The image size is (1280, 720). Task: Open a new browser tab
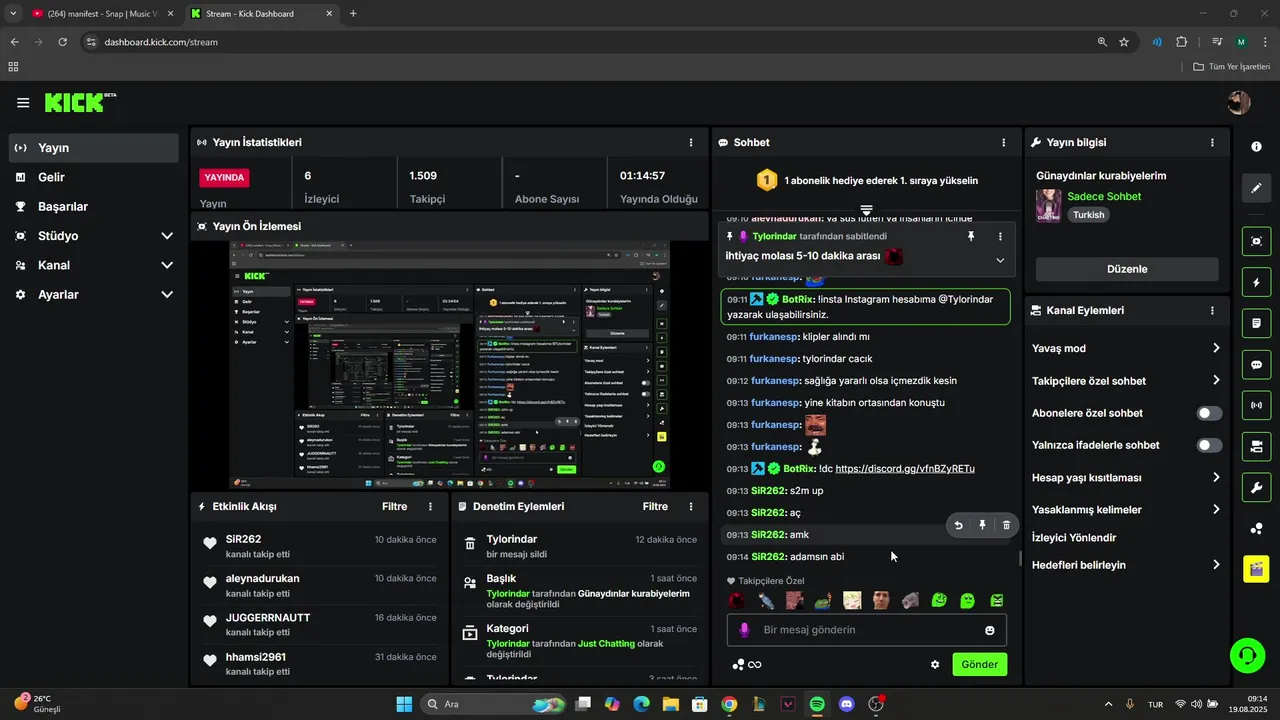click(x=353, y=14)
